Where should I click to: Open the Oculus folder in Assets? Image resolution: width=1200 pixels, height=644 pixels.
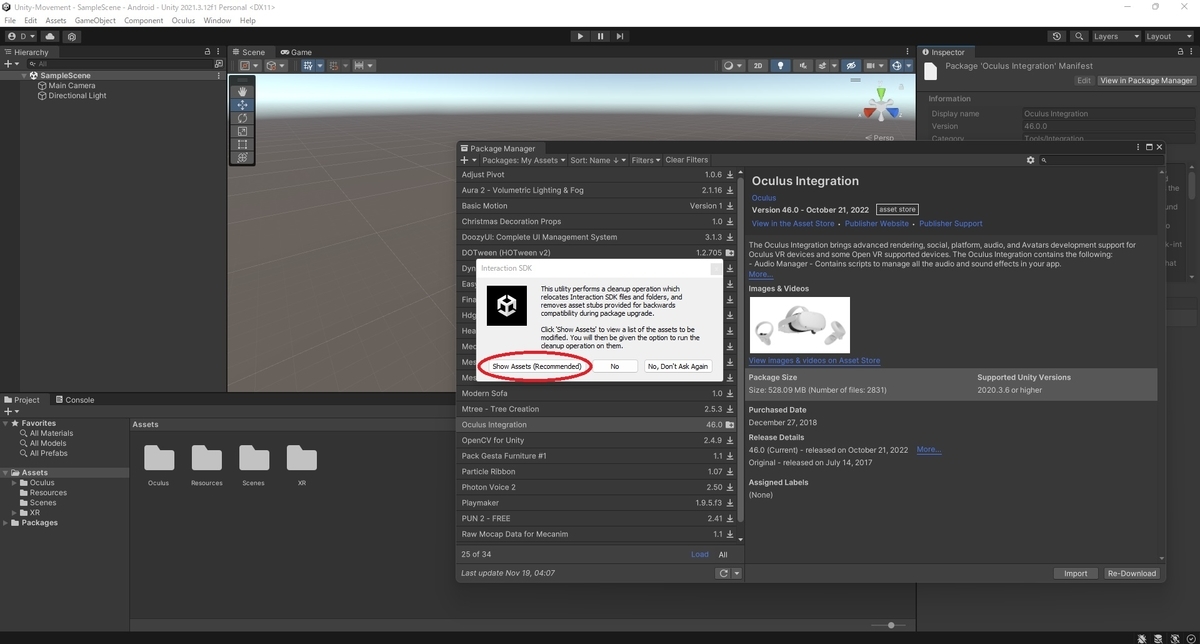159,458
